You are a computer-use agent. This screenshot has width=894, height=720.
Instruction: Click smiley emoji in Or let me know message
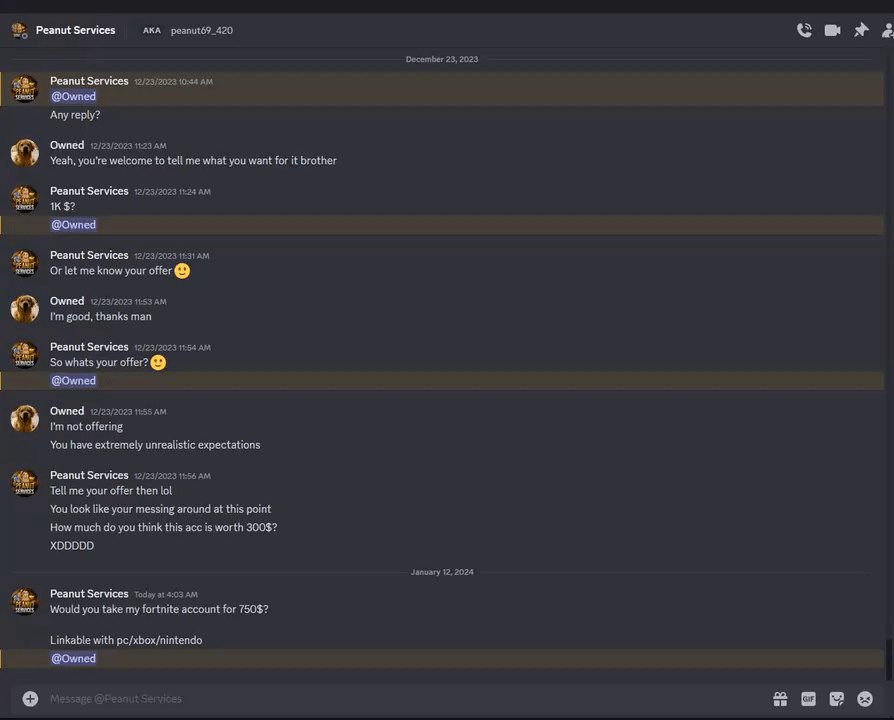click(x=182, y=271)
